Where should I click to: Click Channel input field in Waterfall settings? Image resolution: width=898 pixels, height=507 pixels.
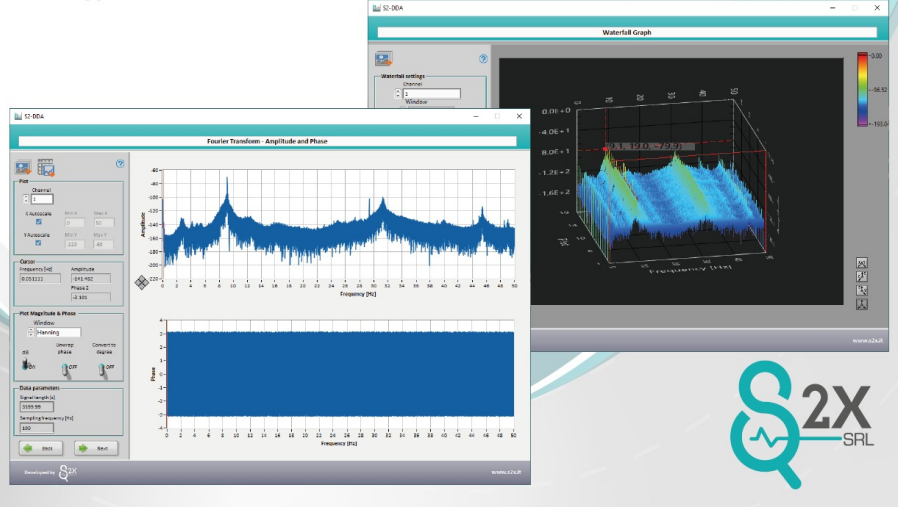click(431, 93)
